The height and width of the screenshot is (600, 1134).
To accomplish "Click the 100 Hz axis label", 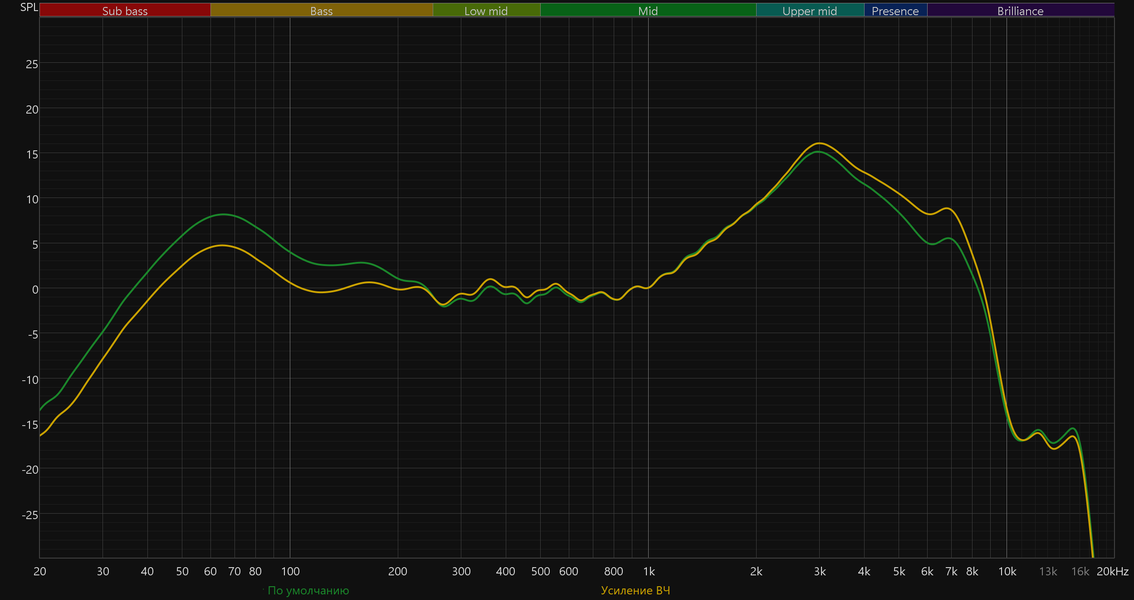I will [290, 572].
